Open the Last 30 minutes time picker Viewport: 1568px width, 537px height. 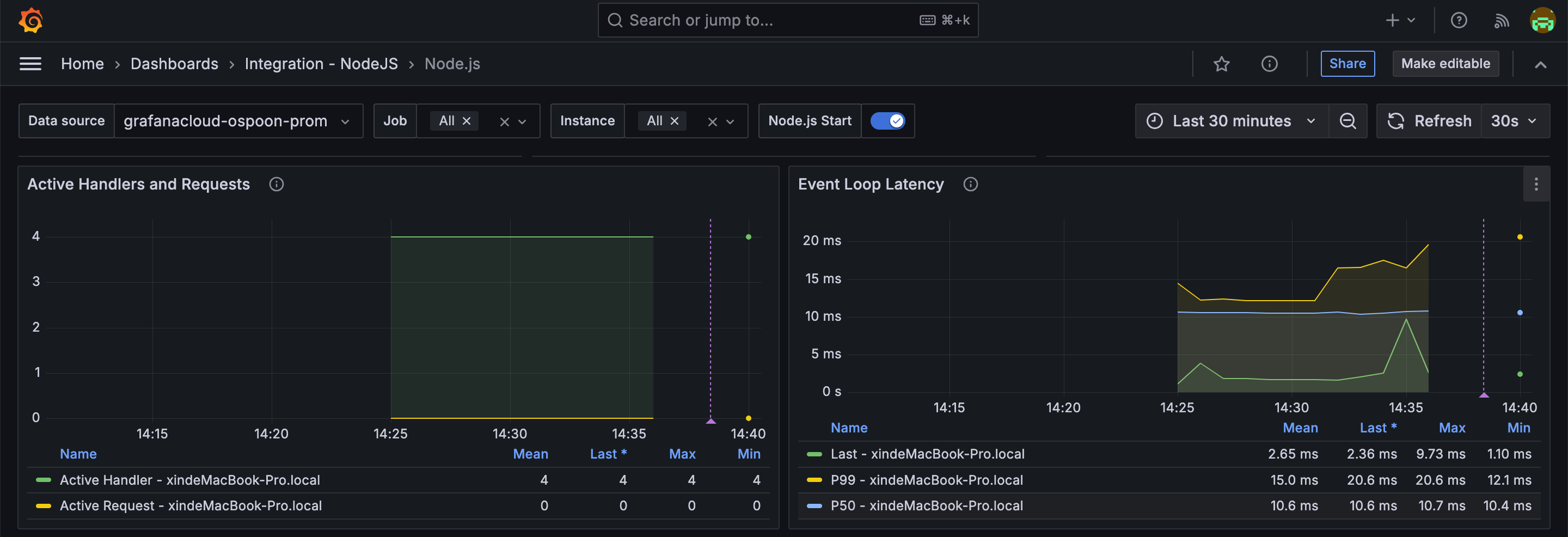[1232, 120]
